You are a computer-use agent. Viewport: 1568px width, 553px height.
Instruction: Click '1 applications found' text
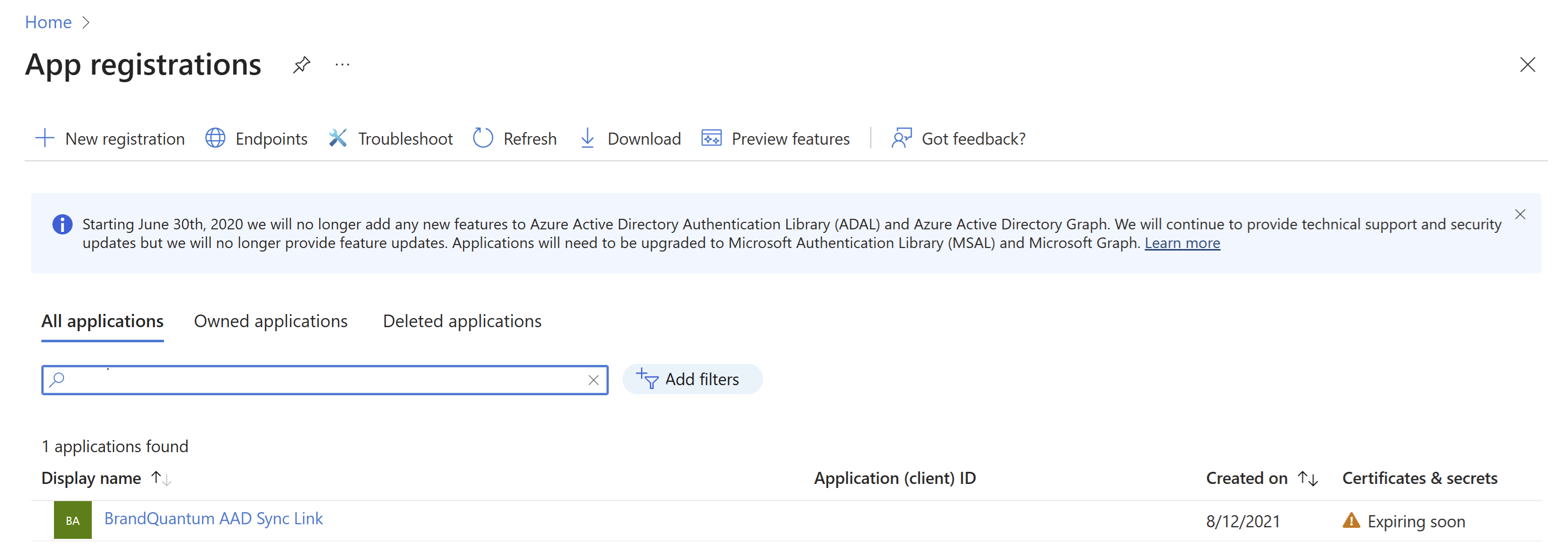pos(115,446)
